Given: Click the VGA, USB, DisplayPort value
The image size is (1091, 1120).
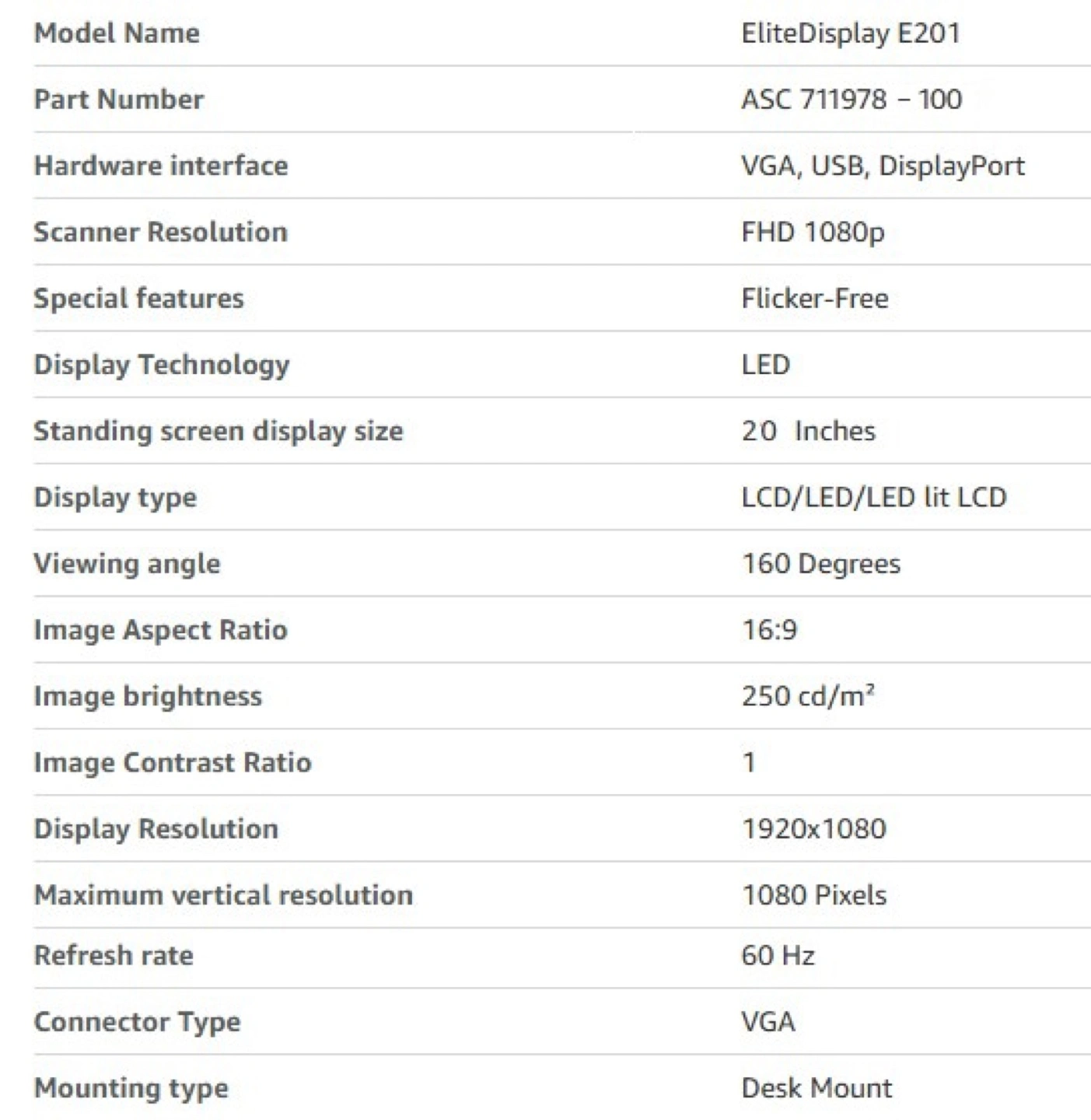Looking at the screenshot, I should click(883, 166).
